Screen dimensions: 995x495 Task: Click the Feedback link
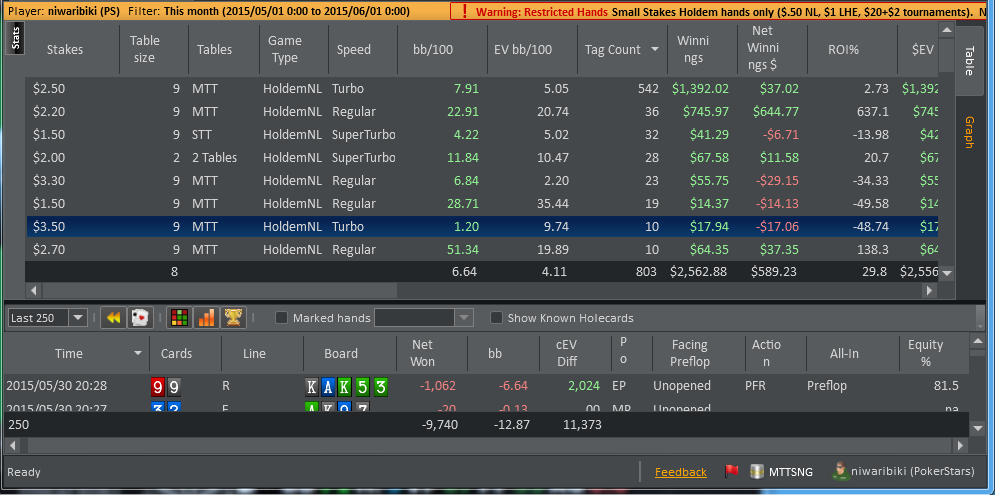(680, 472)
